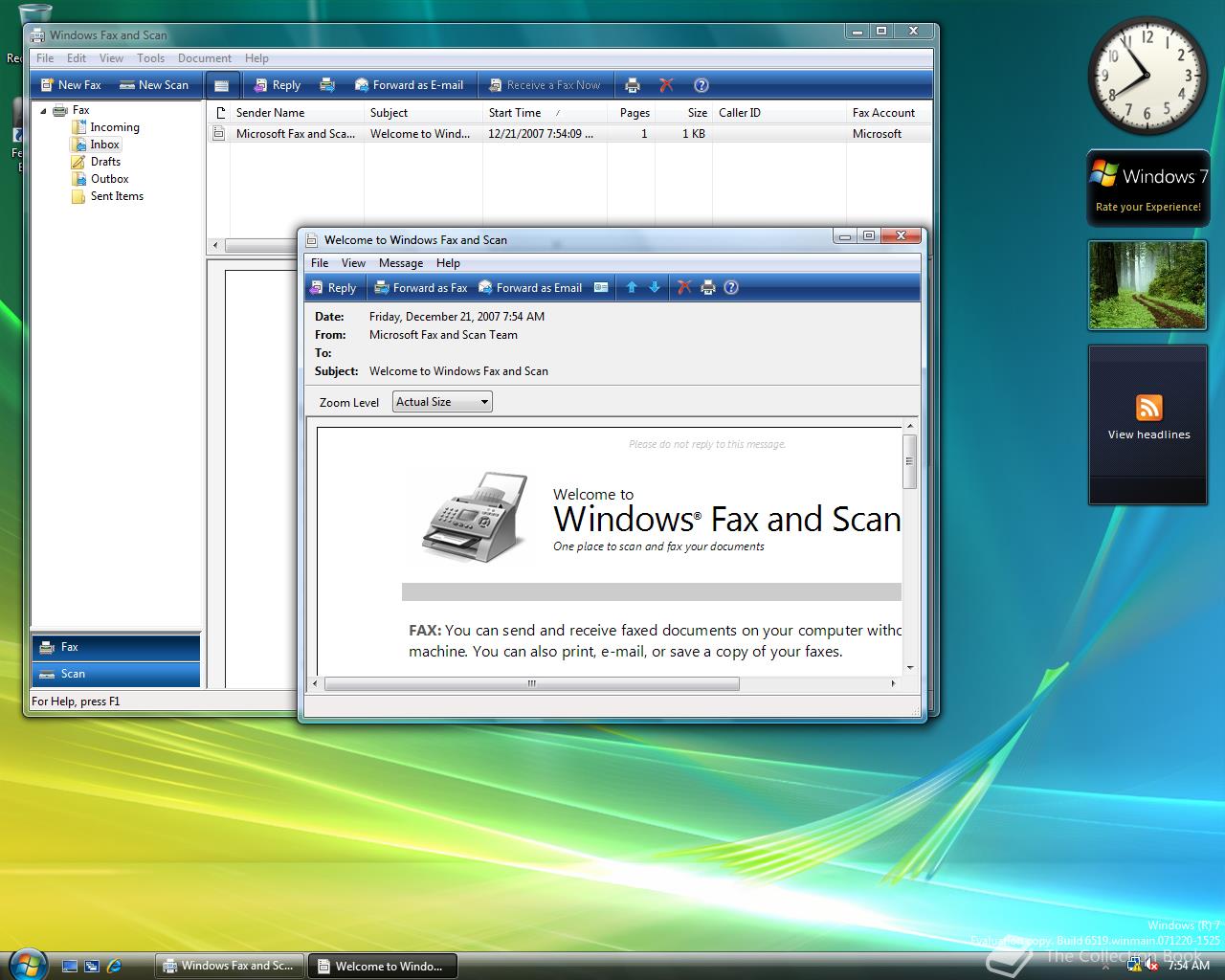Sort by Subject column header
This screenshot has height=980, width=1225.
click(423, 113)
